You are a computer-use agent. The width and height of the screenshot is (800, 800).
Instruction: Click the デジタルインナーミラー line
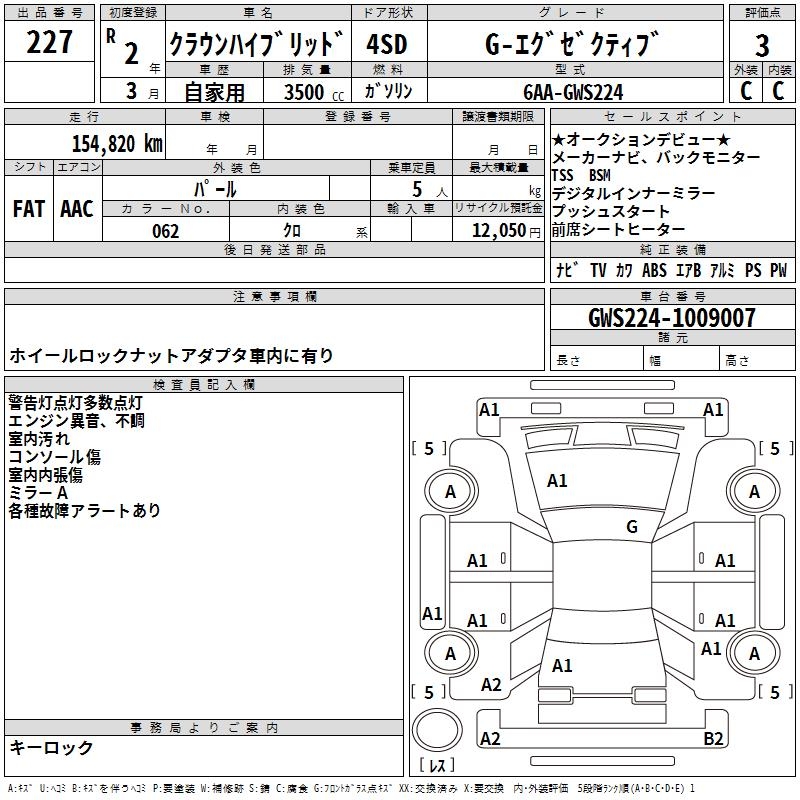633,193
